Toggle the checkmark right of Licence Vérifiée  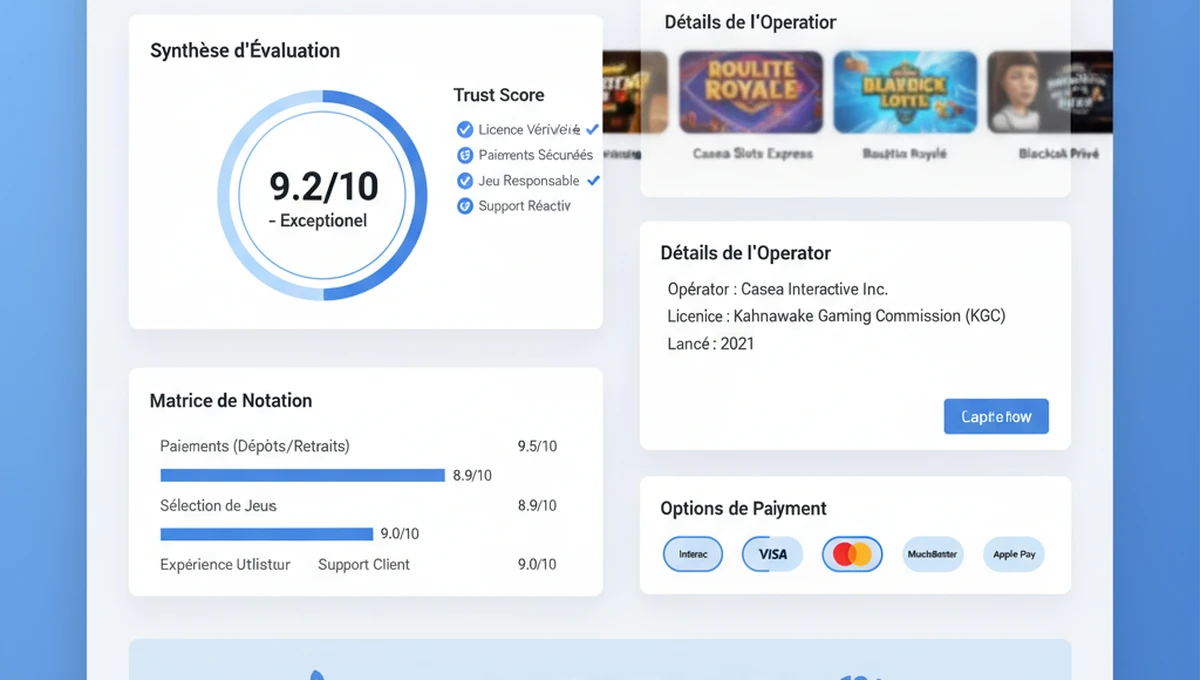592,129
